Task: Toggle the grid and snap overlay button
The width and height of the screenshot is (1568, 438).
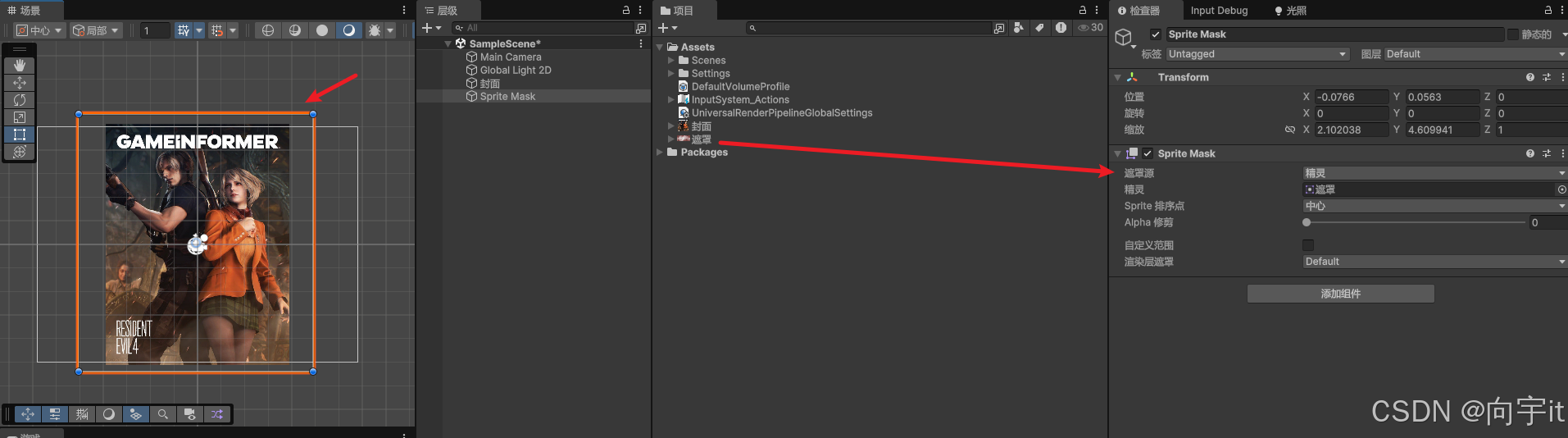Action: pyautogui.click(x=82, y=414)
